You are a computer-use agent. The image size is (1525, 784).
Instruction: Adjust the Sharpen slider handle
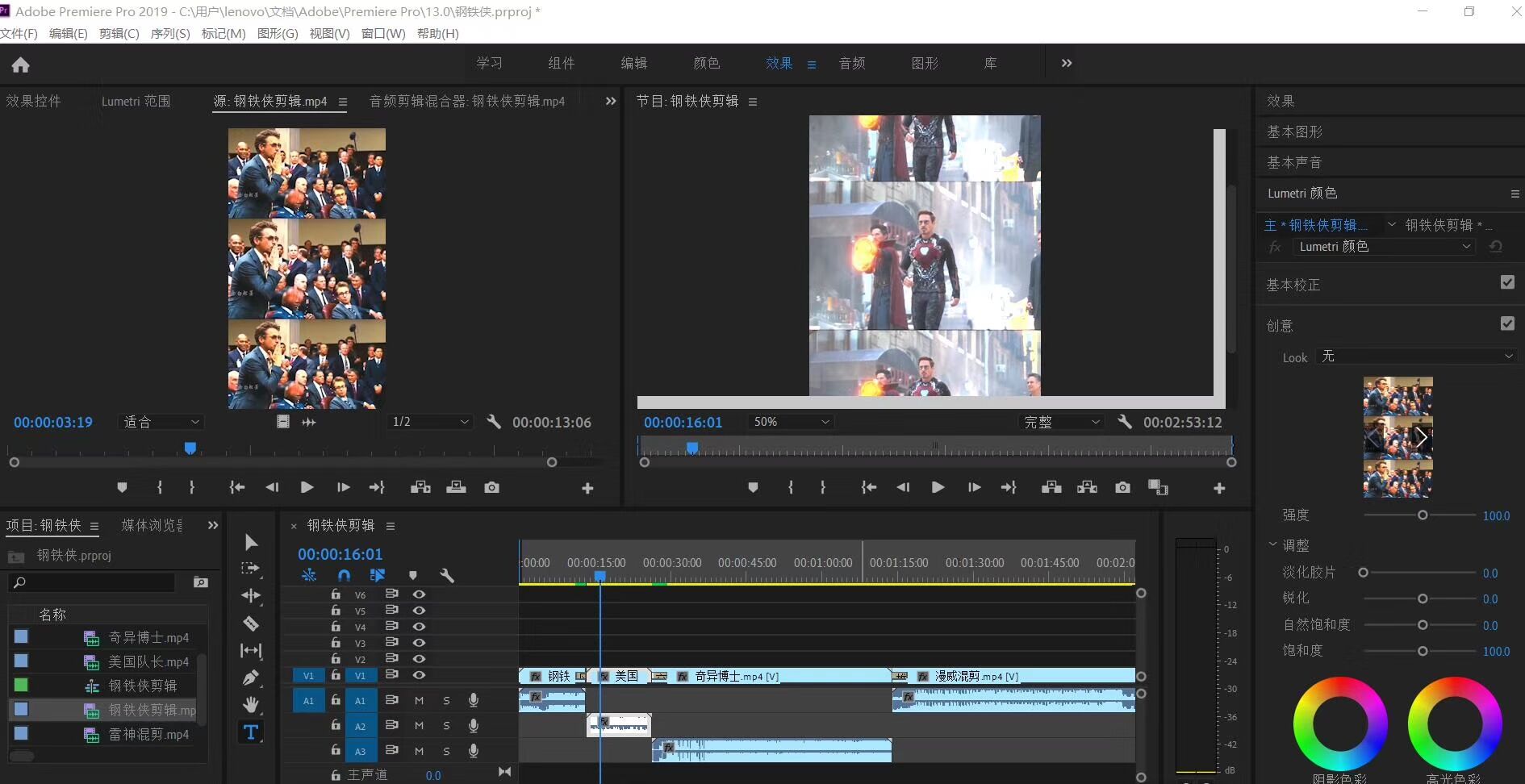[x=1423, y=598]
